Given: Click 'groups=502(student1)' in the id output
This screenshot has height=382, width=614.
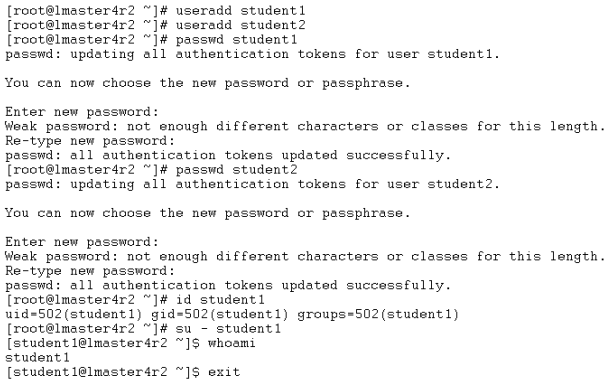Looking at the screenshot, I should 378,314.
